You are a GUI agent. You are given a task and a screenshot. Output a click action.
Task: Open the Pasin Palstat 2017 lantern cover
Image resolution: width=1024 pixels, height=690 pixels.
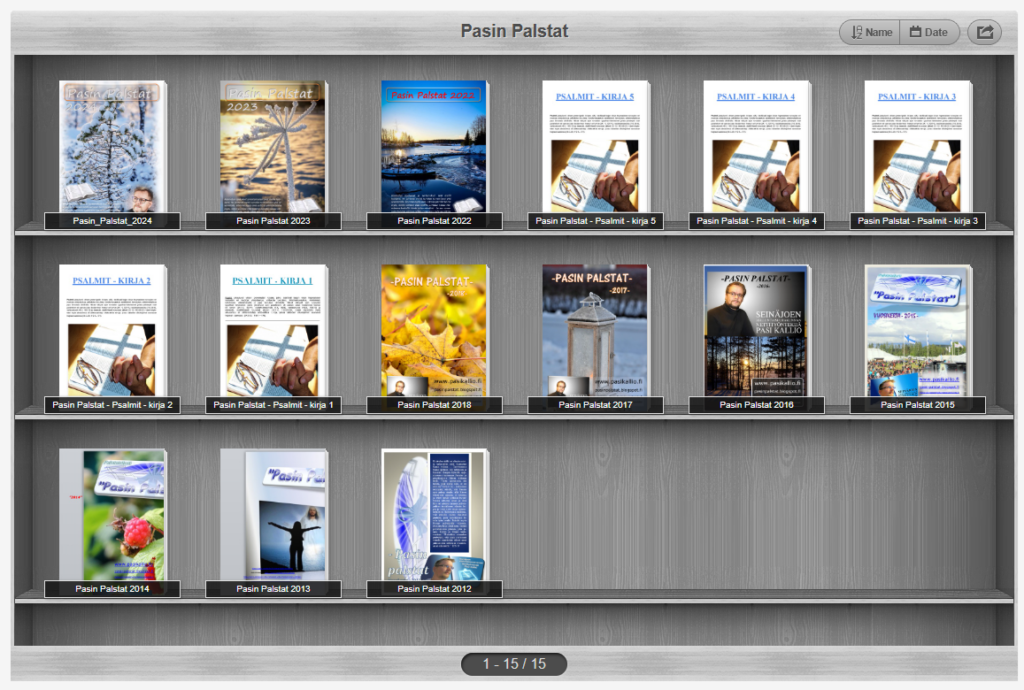595,330
